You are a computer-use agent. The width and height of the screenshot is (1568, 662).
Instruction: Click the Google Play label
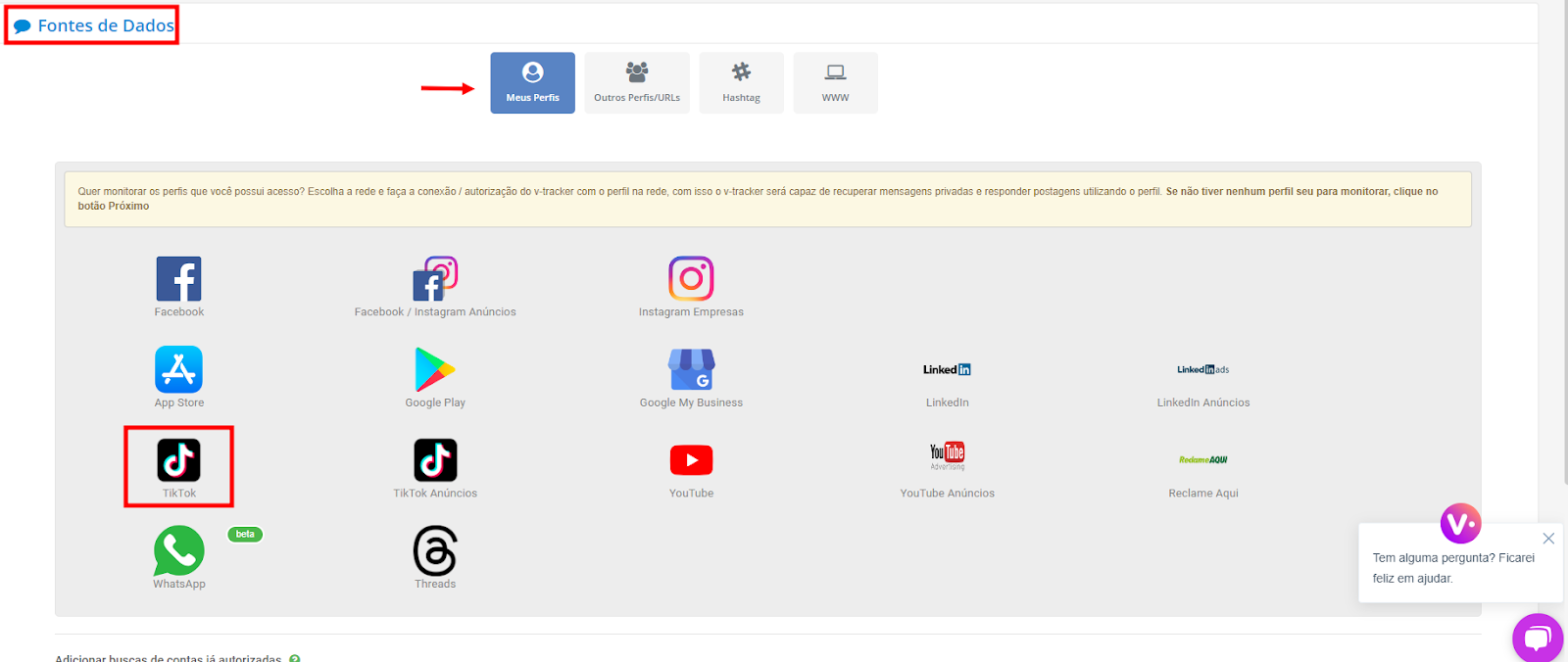435,402
